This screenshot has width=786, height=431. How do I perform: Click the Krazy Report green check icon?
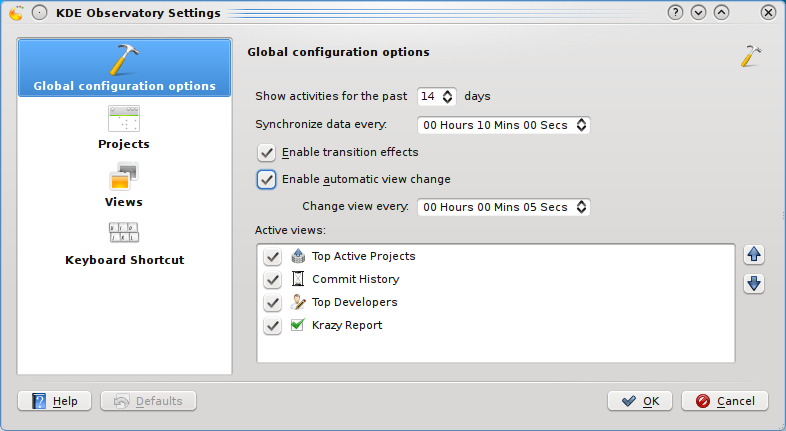297,325
